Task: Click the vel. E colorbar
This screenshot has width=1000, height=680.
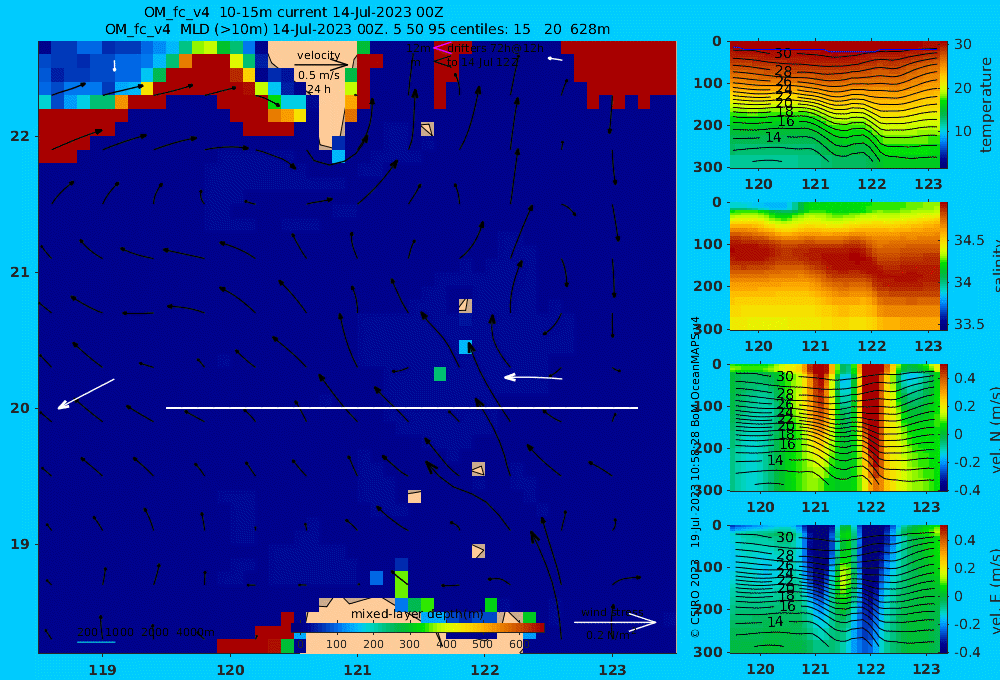Action: pos(944,589)
